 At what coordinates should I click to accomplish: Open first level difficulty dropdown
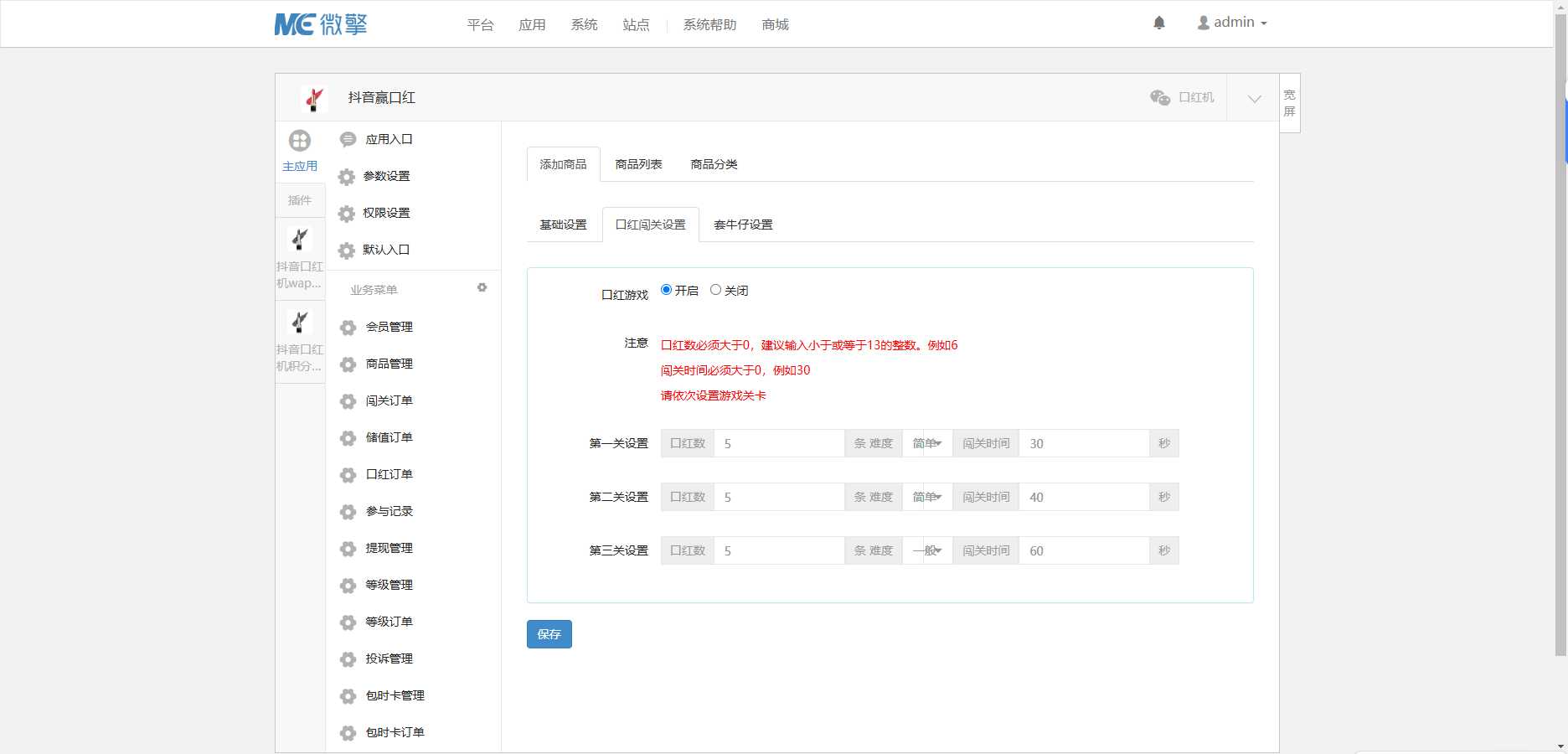pyautogui.click(x=927, y=443)
